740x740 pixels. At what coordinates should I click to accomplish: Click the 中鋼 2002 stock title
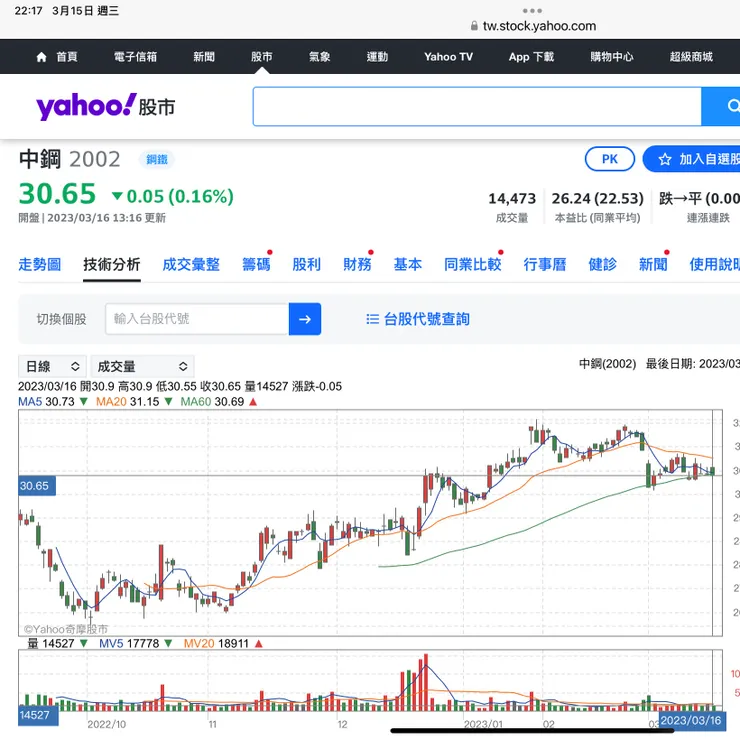(70, 159)
